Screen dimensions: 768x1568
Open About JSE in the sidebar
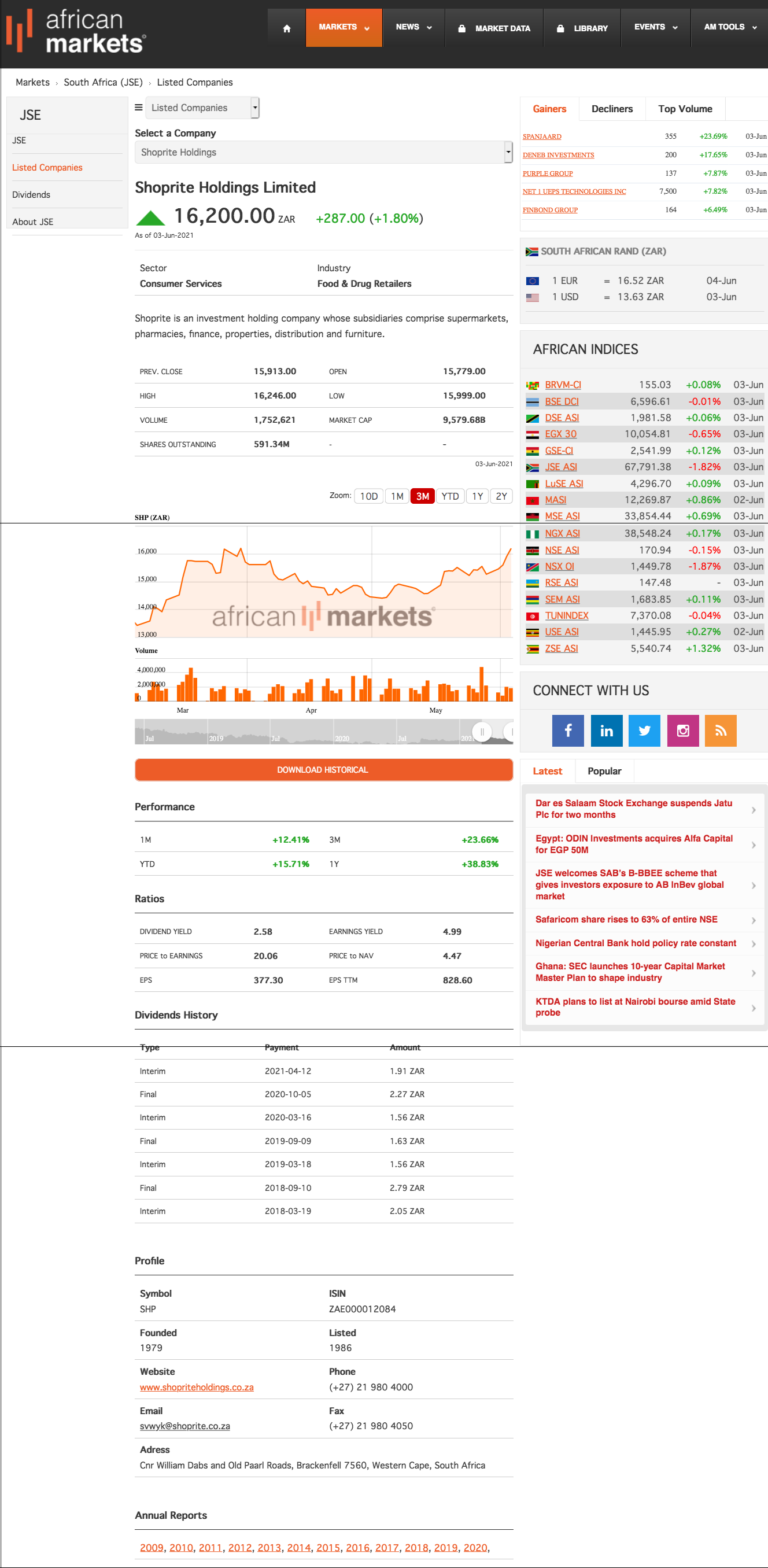[33, 222]
